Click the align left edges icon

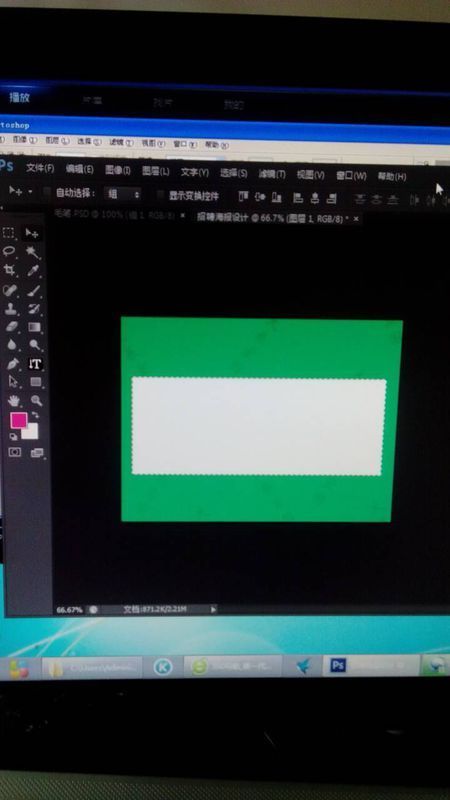pyautogui.click(x=298, y=197)
